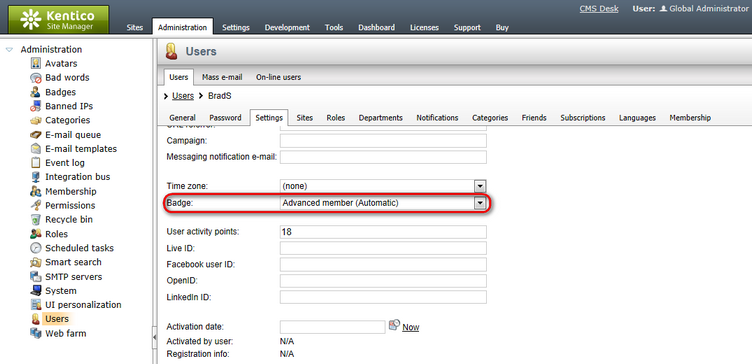Click the Membership icon in the tree

[35, 191]
